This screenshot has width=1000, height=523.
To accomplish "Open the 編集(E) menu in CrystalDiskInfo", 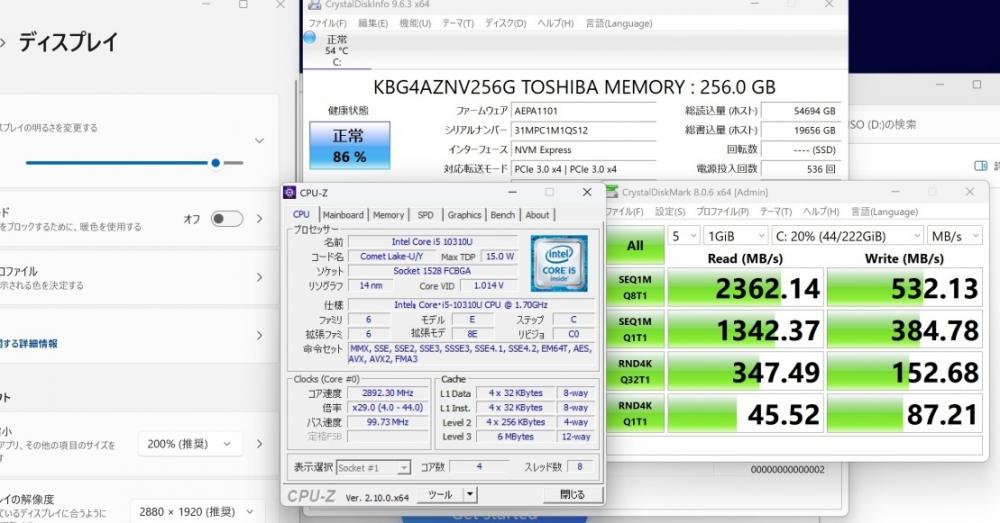I will point(372,24).
